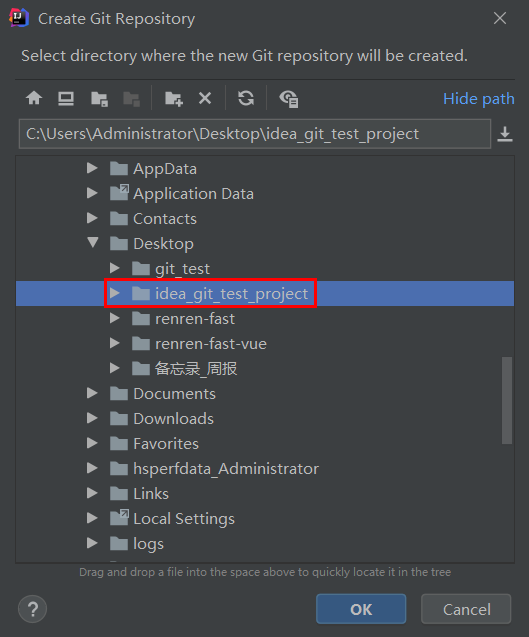The width and height of the screenshot is (529, 637).
Task: Select the Project directory icon
Action: click(x=99, y=99)
